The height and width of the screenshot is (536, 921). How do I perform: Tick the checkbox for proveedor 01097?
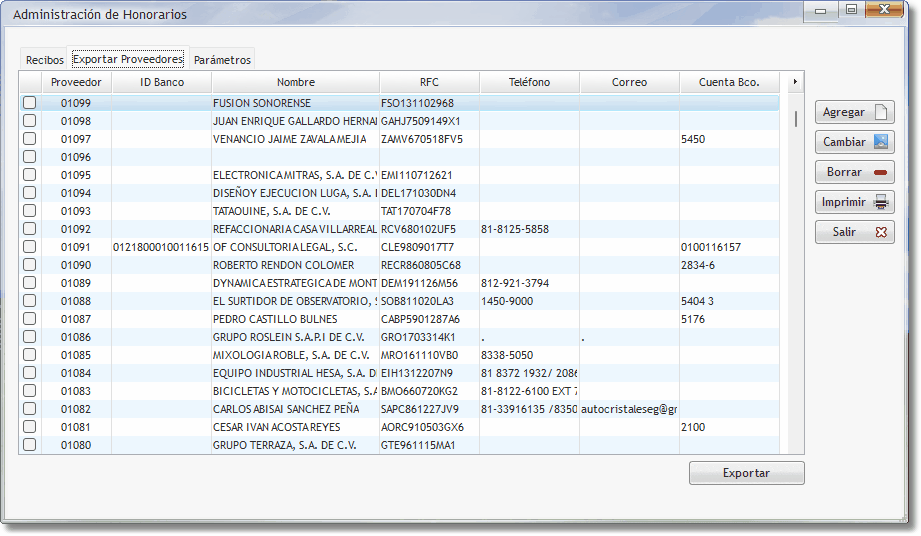tap(29, 139)
